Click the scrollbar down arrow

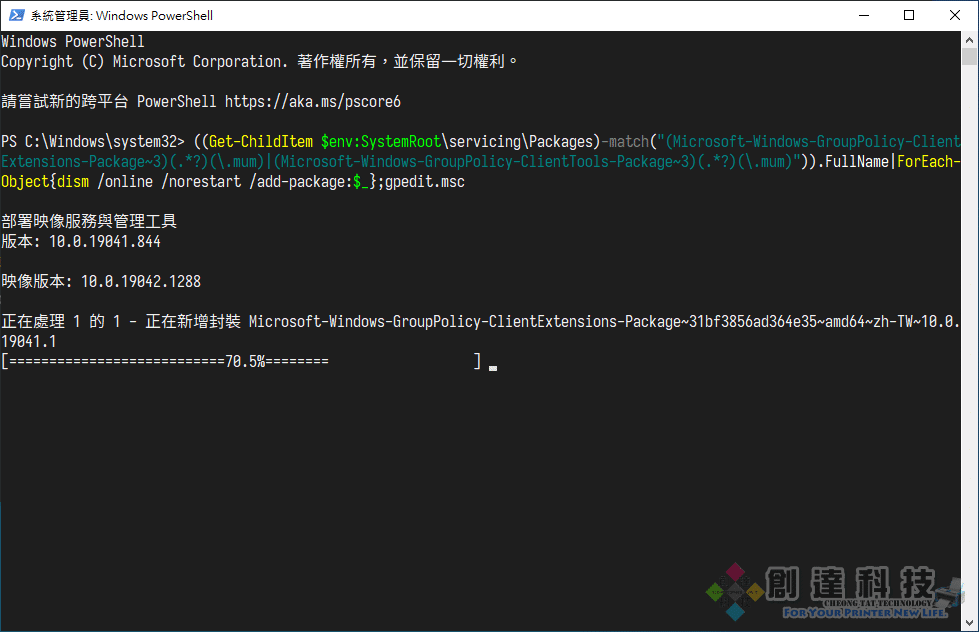click(x=970, y=623)
